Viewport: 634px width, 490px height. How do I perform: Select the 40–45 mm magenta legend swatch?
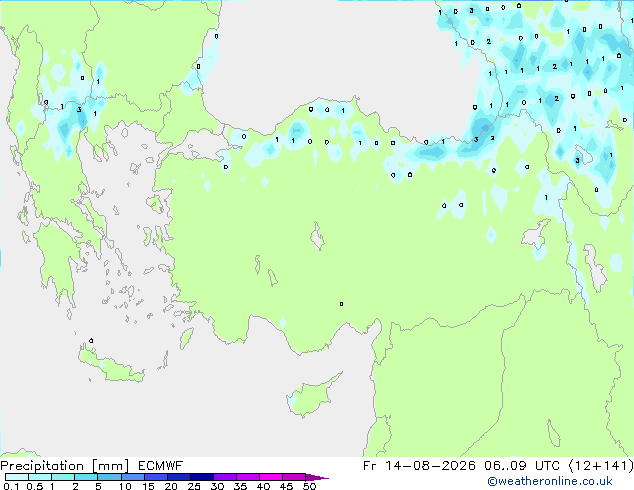tap(271, 477)
